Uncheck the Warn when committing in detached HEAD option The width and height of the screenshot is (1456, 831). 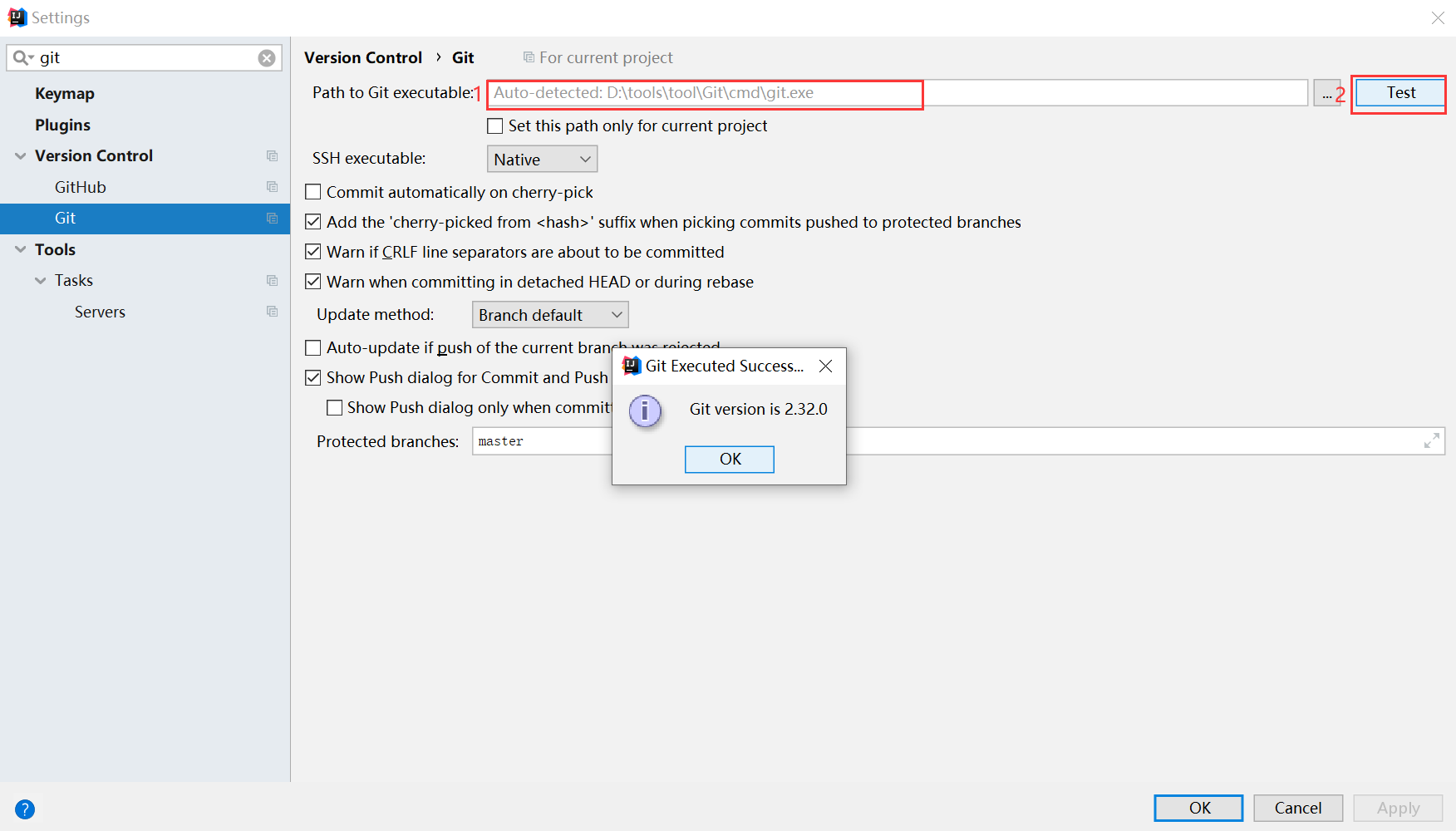pyautogui.click(x=313, y=282)
